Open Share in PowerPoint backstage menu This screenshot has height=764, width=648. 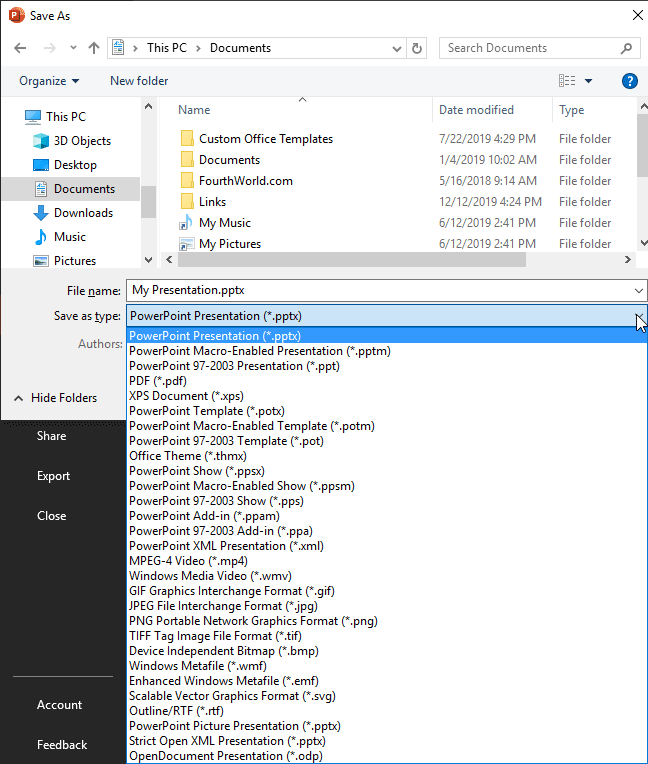(51, 436)
